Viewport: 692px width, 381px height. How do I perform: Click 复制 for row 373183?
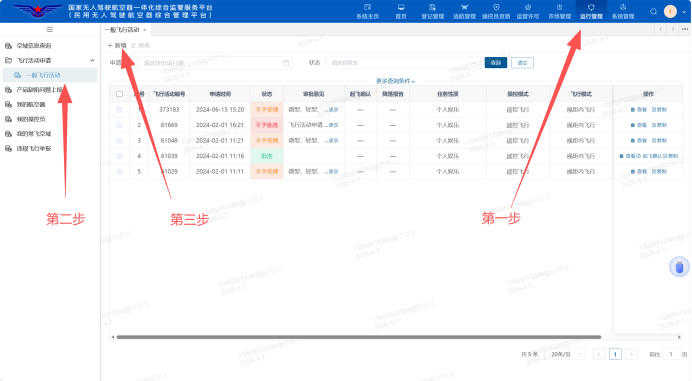[659, 109]
